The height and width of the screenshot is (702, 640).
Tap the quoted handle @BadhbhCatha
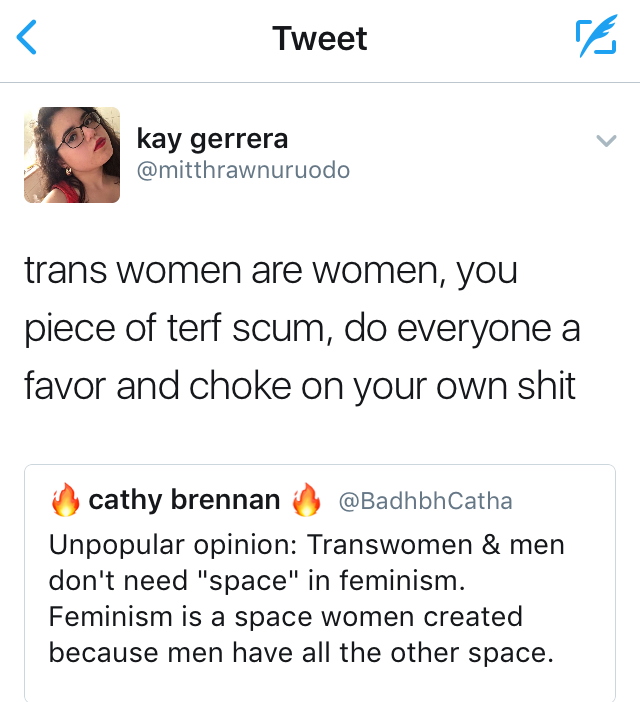coord(426,501)
